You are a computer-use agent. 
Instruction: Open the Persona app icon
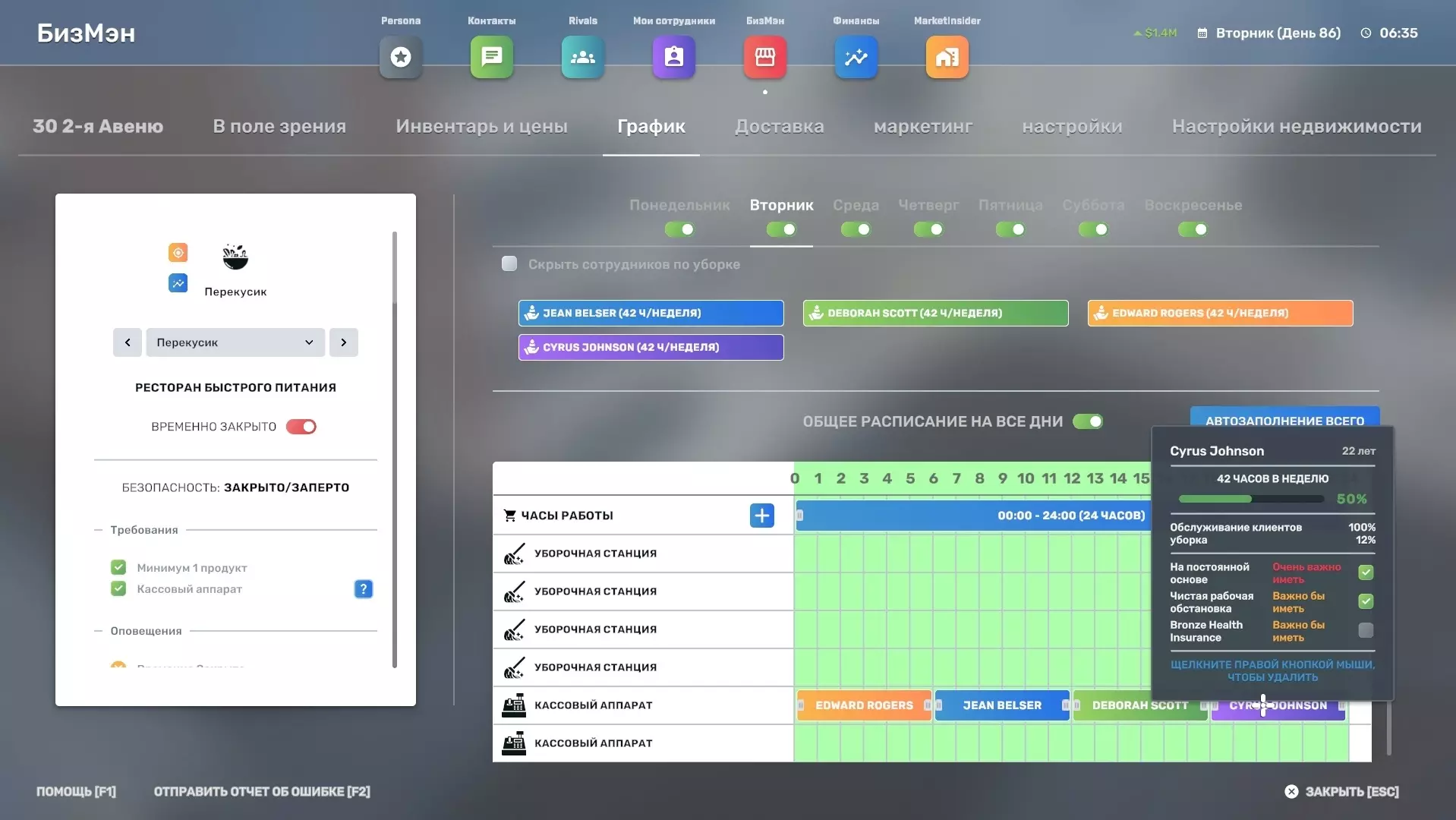tap(401, 57)
